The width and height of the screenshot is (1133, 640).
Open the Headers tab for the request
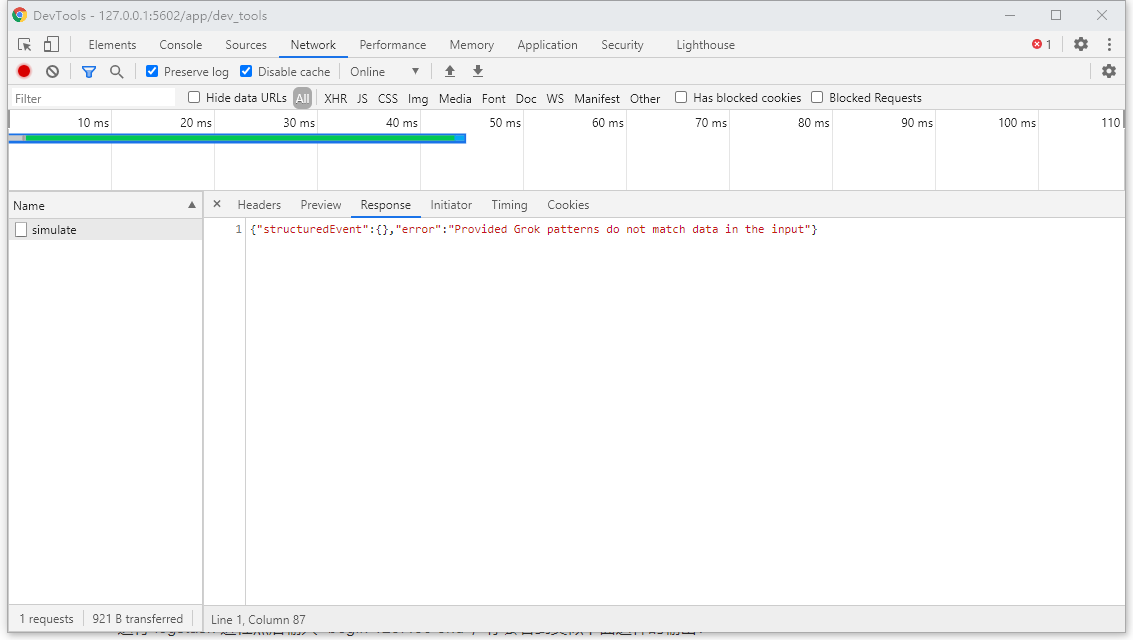(x=259, y=205)
